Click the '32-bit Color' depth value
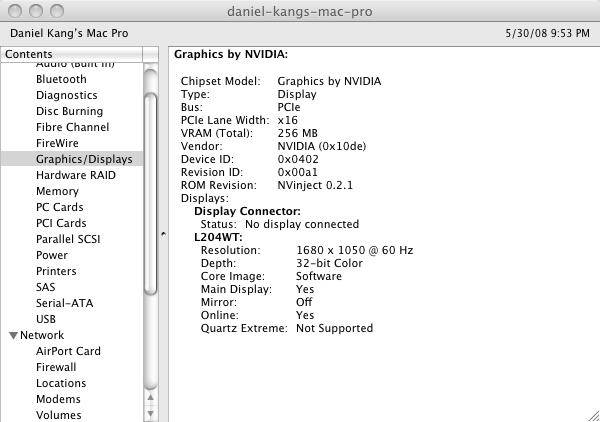The height and width of the screenshot is (422, 600). [x=329, y=263]
